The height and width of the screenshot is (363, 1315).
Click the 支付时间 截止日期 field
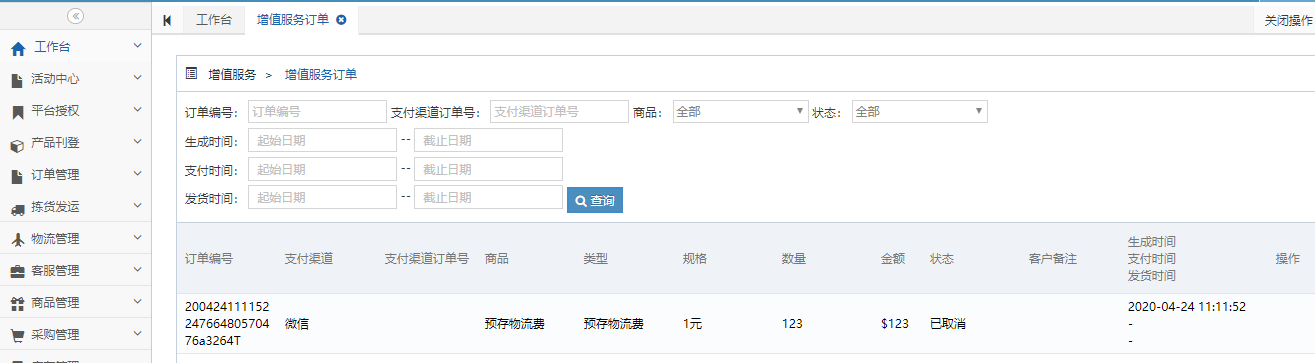[488, 169]
